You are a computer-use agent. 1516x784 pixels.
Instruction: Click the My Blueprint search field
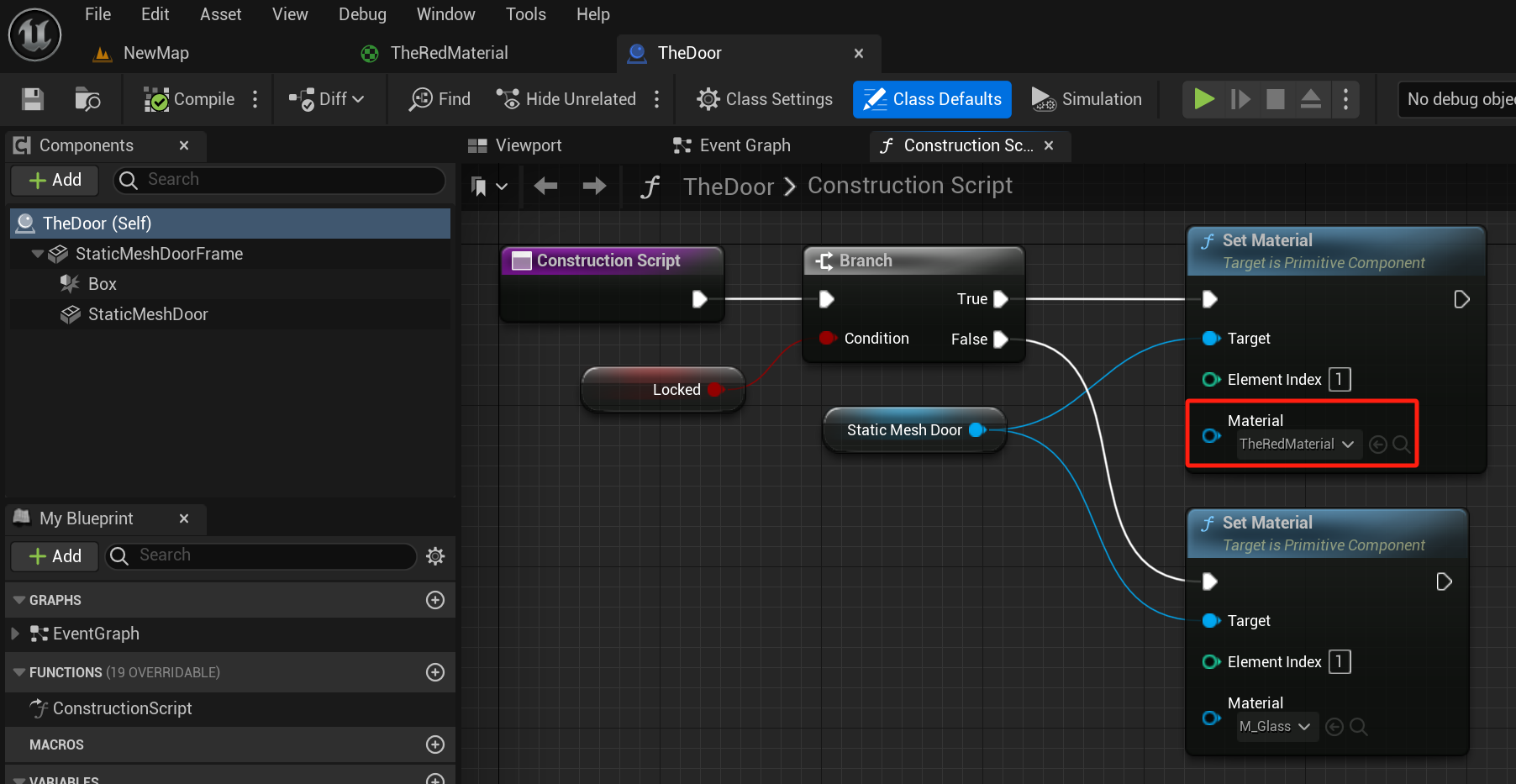(261, 555)
